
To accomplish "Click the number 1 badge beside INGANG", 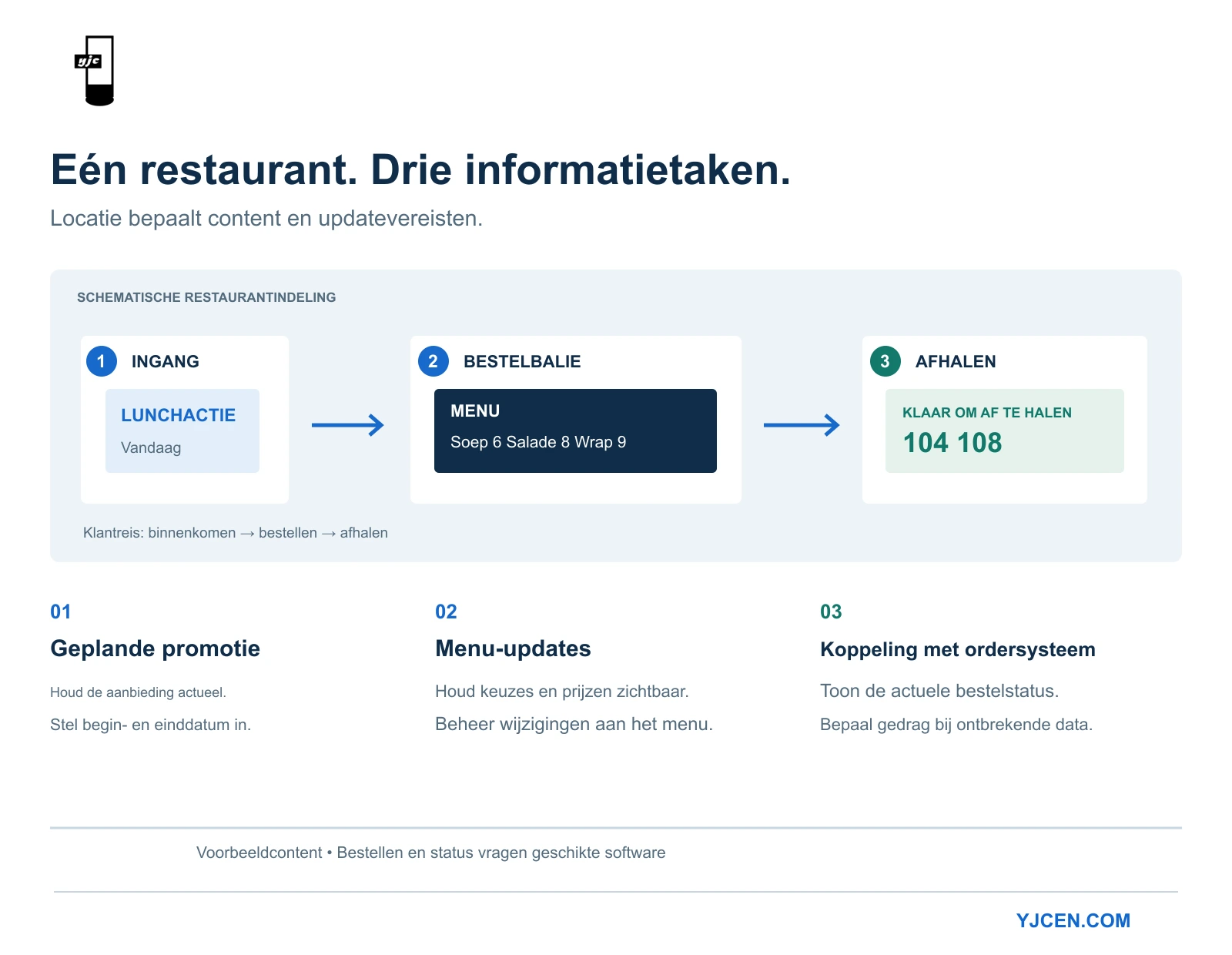I will (102, 361).
